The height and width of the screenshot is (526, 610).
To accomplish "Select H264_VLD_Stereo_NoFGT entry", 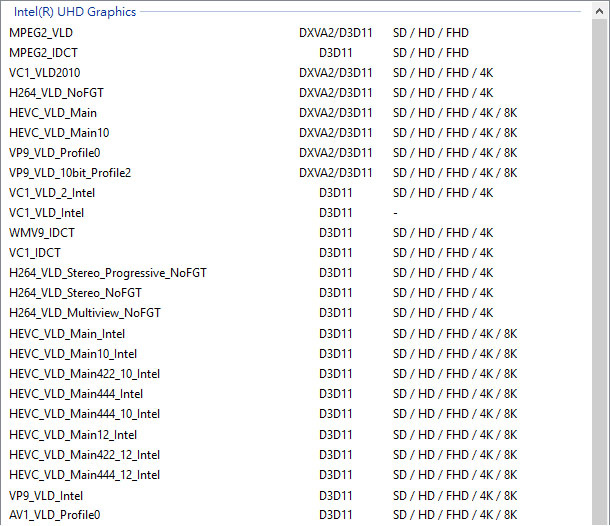I will click(75, 293).
